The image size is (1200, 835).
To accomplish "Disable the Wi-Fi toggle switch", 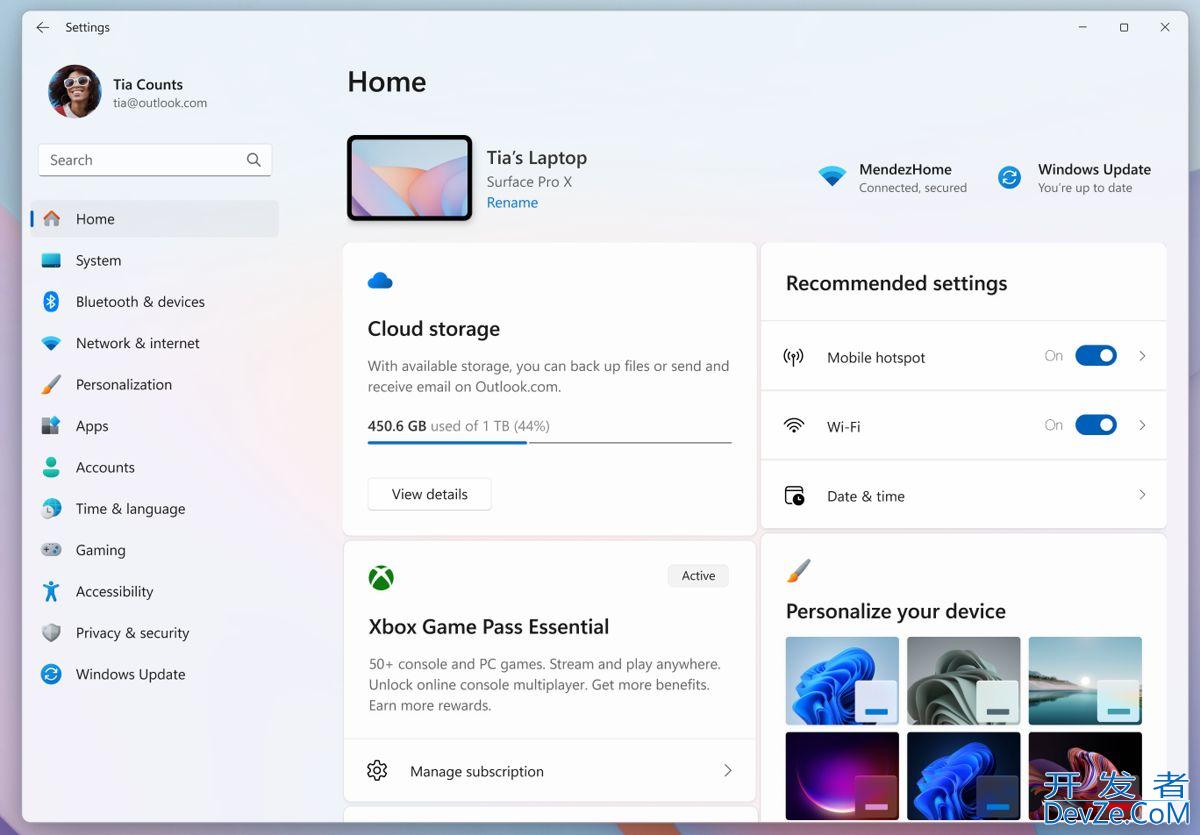I will (x=1095, y=425).
